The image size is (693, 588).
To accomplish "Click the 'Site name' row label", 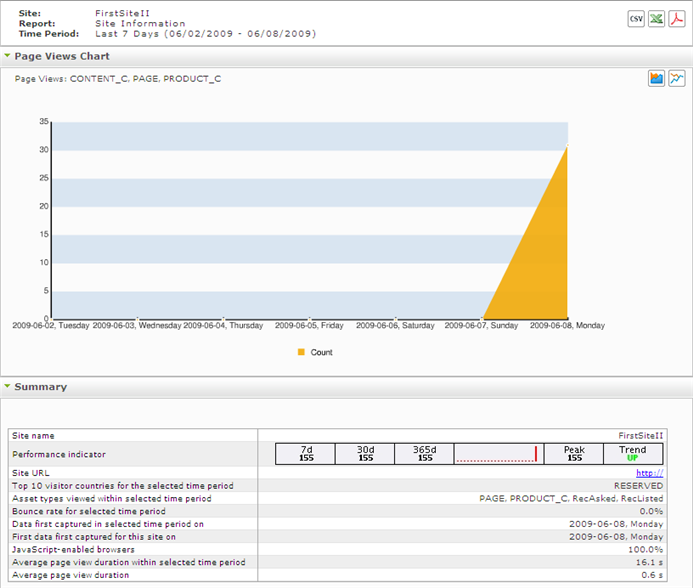I will coord(33,435).
